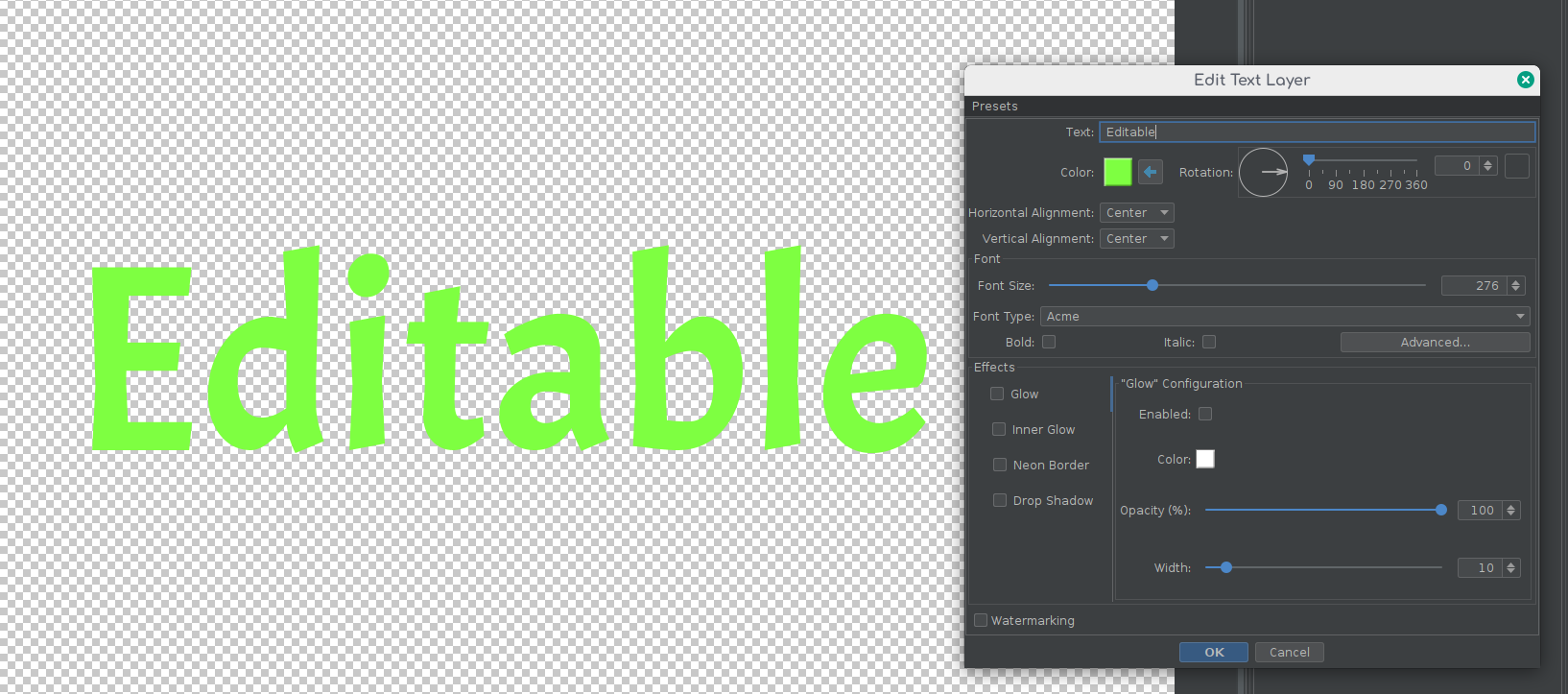Focus the Opacity field showing 100

pos(1481,511)
